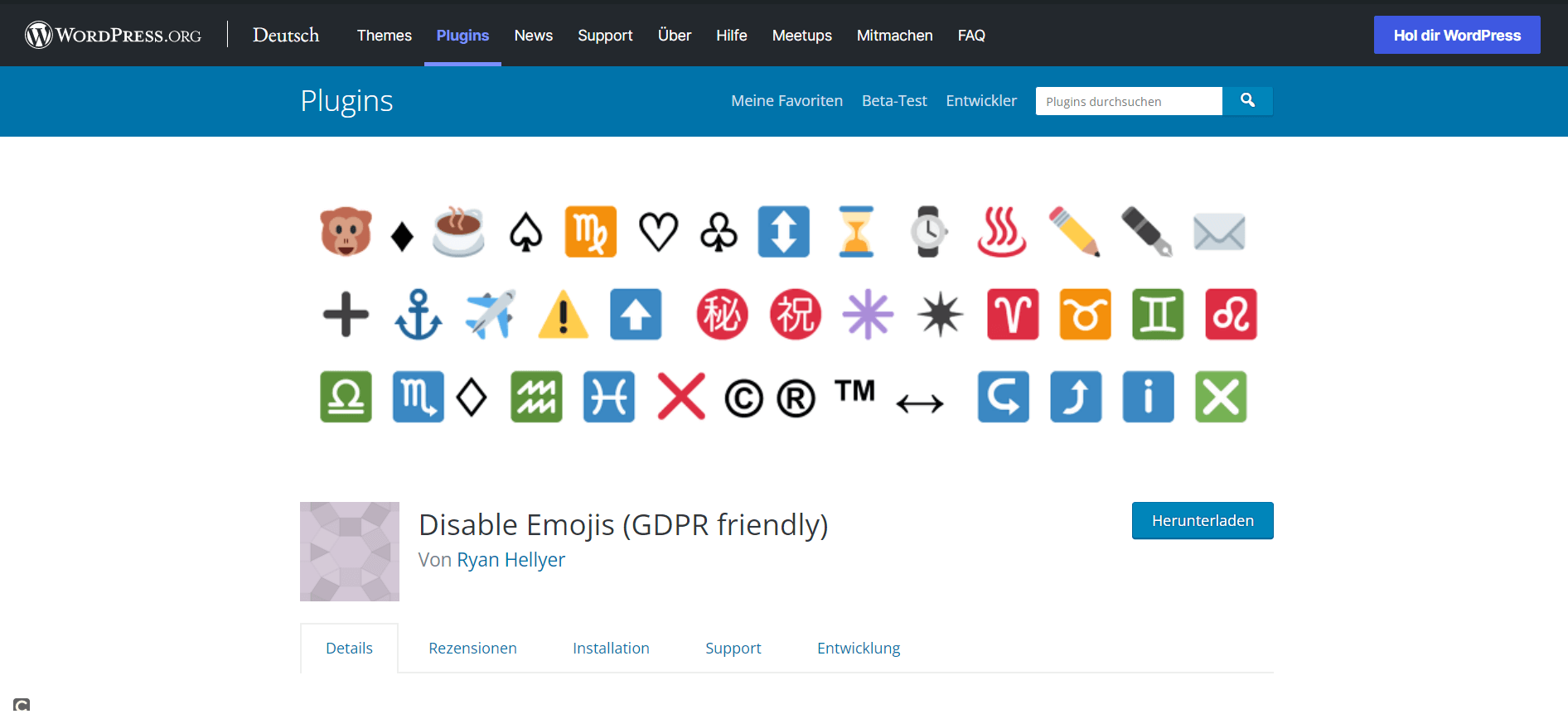Screen dimensions: 1568x714
Task: Select Plugins in the top navigation
Action: 462,36
